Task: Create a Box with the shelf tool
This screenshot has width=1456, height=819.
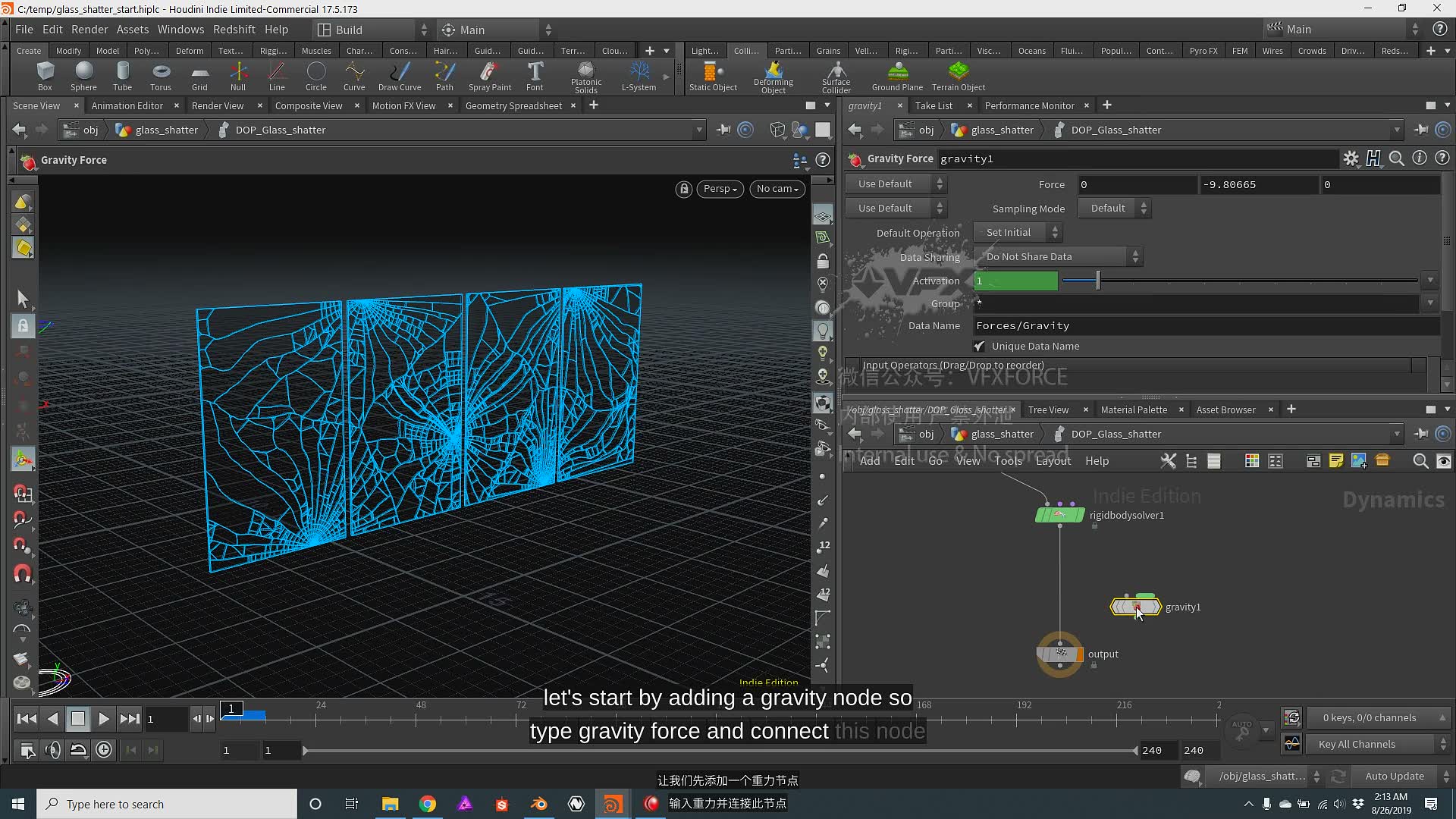Action: click(45, 77)
